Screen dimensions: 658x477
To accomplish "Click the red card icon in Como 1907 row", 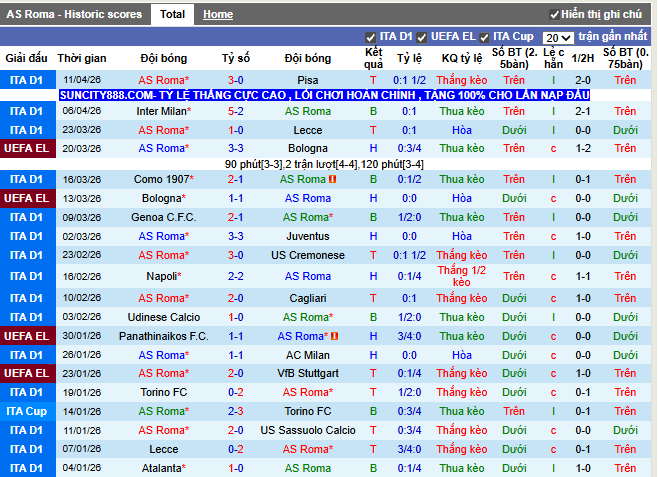I will (x=333, y=180).
